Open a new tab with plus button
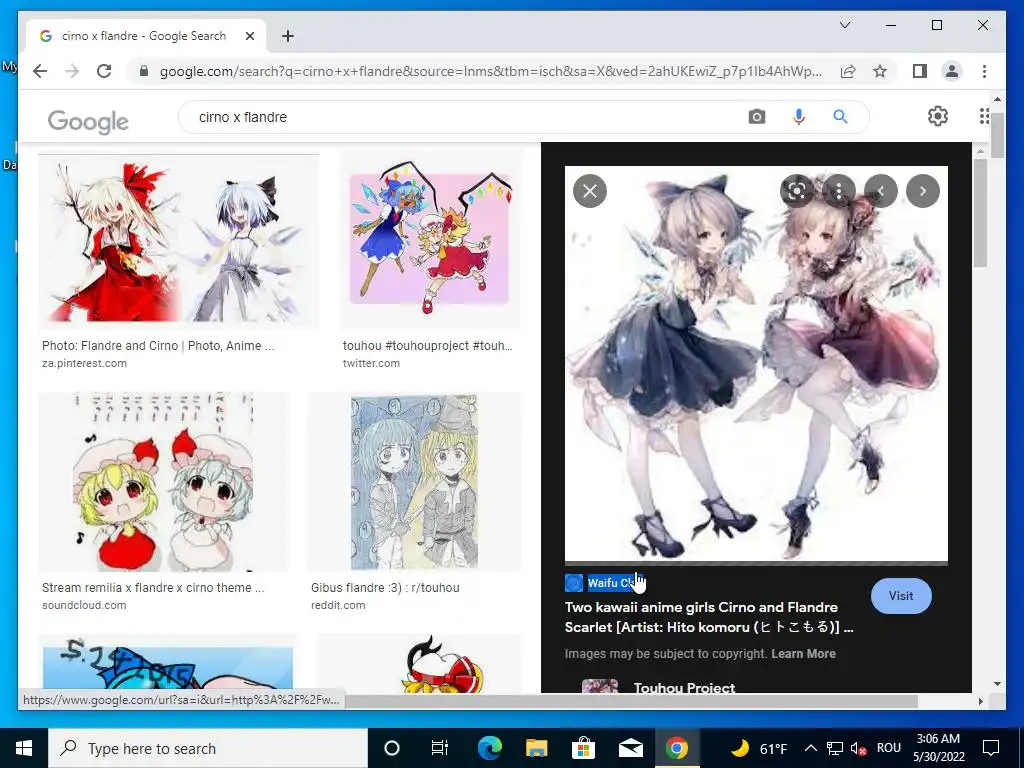The width and height of the screenshot is (1024, 768). [x=288, y=36]
